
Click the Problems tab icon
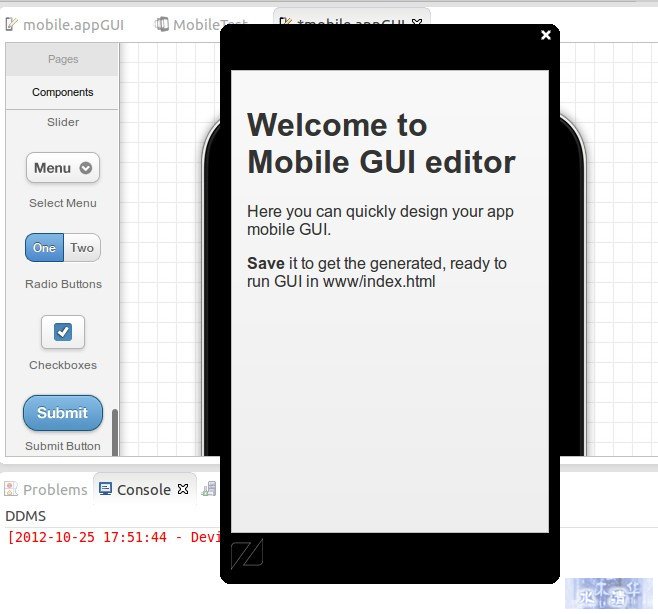(x=11, y=489)
